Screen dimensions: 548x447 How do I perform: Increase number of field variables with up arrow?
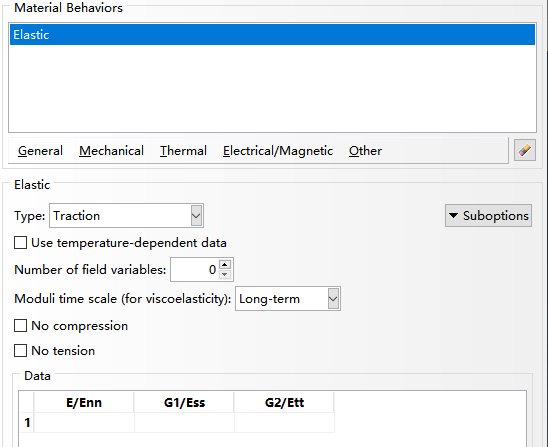tap(225, 265)
